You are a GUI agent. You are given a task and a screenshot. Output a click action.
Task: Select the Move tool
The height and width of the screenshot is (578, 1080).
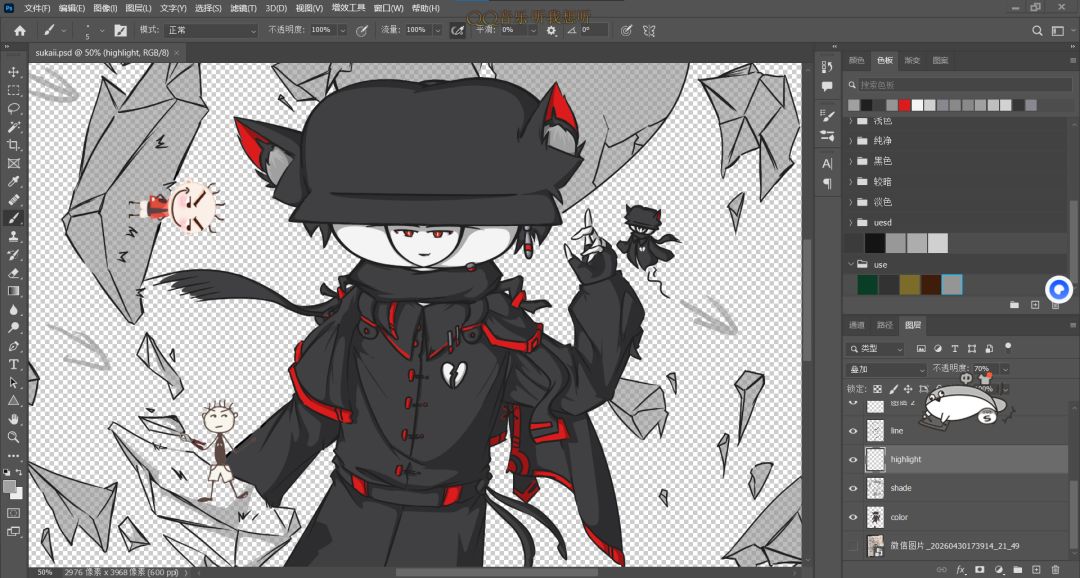tap(13, 72)
